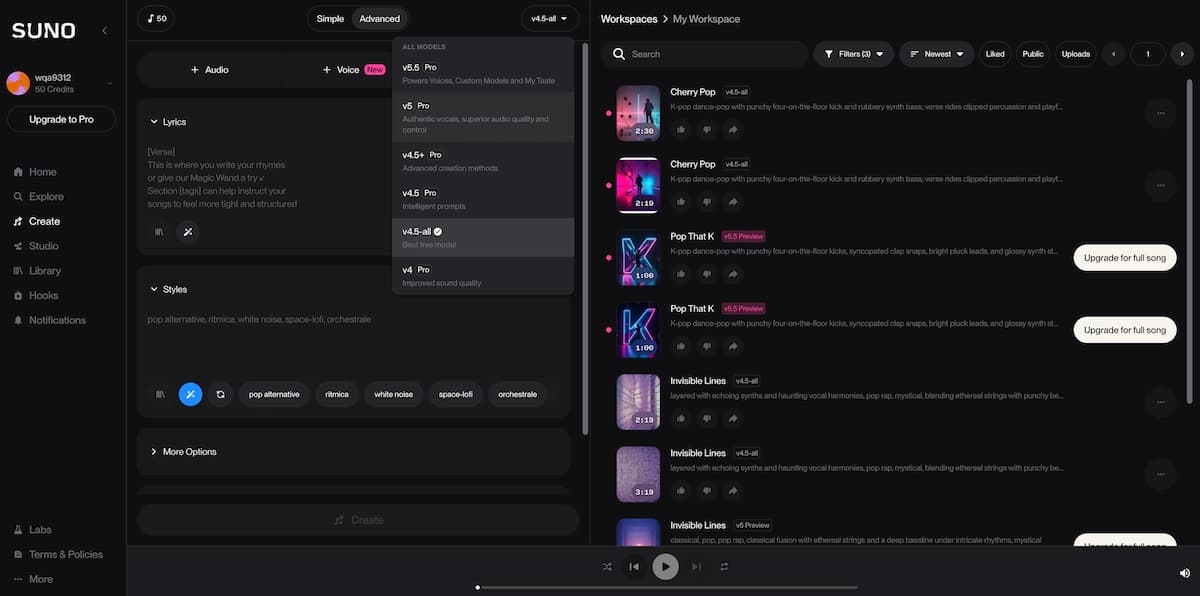Collapse the Styles section
The image size is (1200, 596).
[168, 289]
